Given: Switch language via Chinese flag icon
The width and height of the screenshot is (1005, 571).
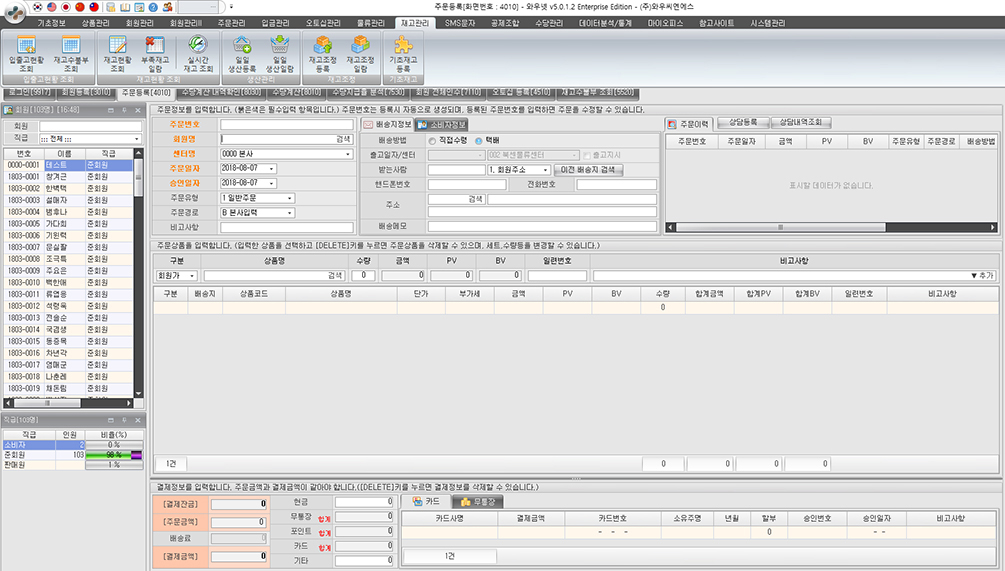Looking at the screenshot, I should click(x=79, y=7).
